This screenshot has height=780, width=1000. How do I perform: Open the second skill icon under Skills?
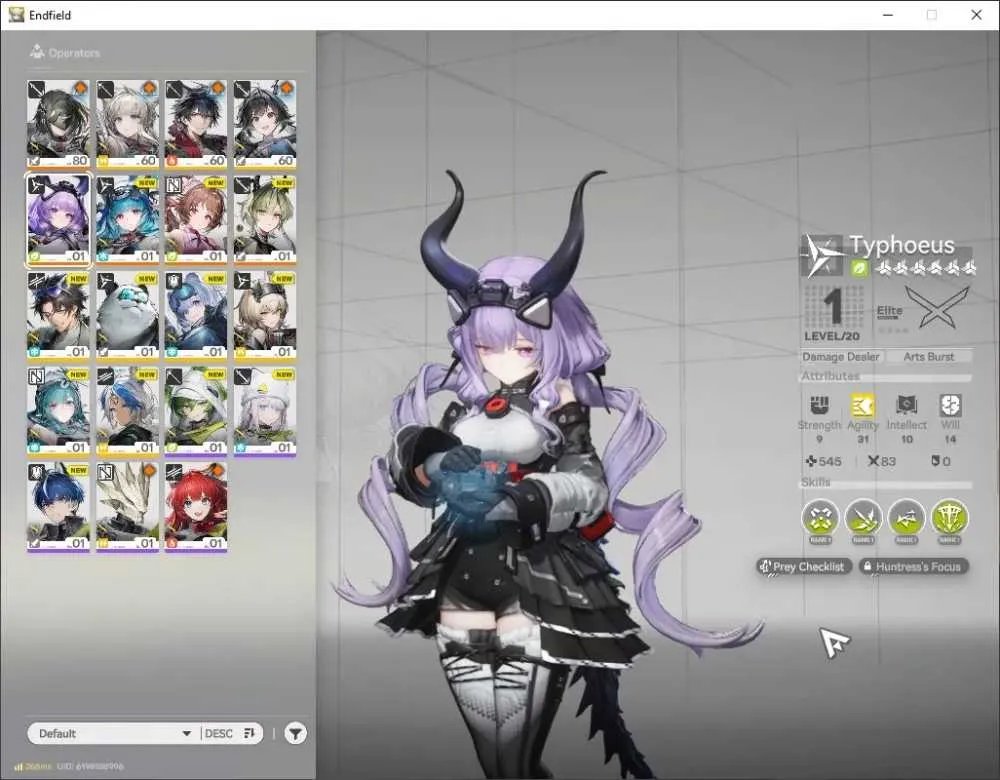[864, 517]
